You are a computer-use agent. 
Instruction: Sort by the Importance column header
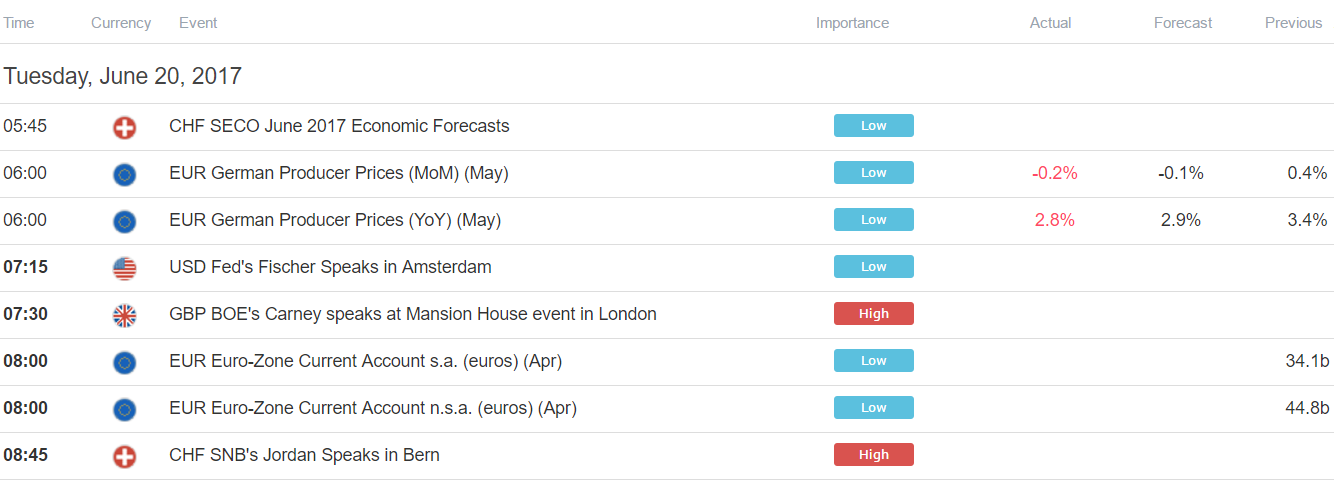point(852,23)
